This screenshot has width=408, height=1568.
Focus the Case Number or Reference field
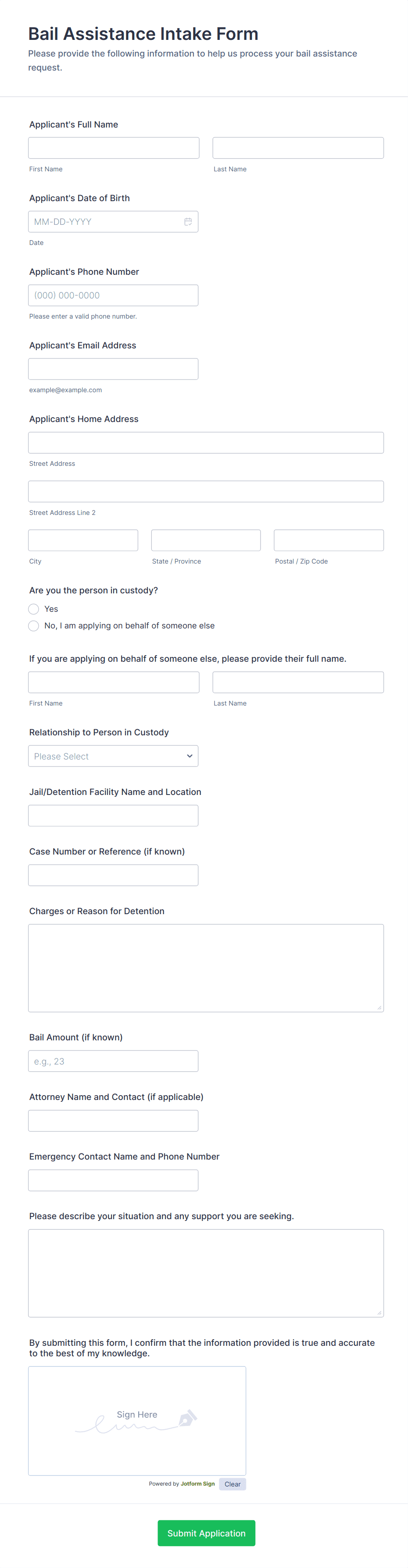pos(113,875)
